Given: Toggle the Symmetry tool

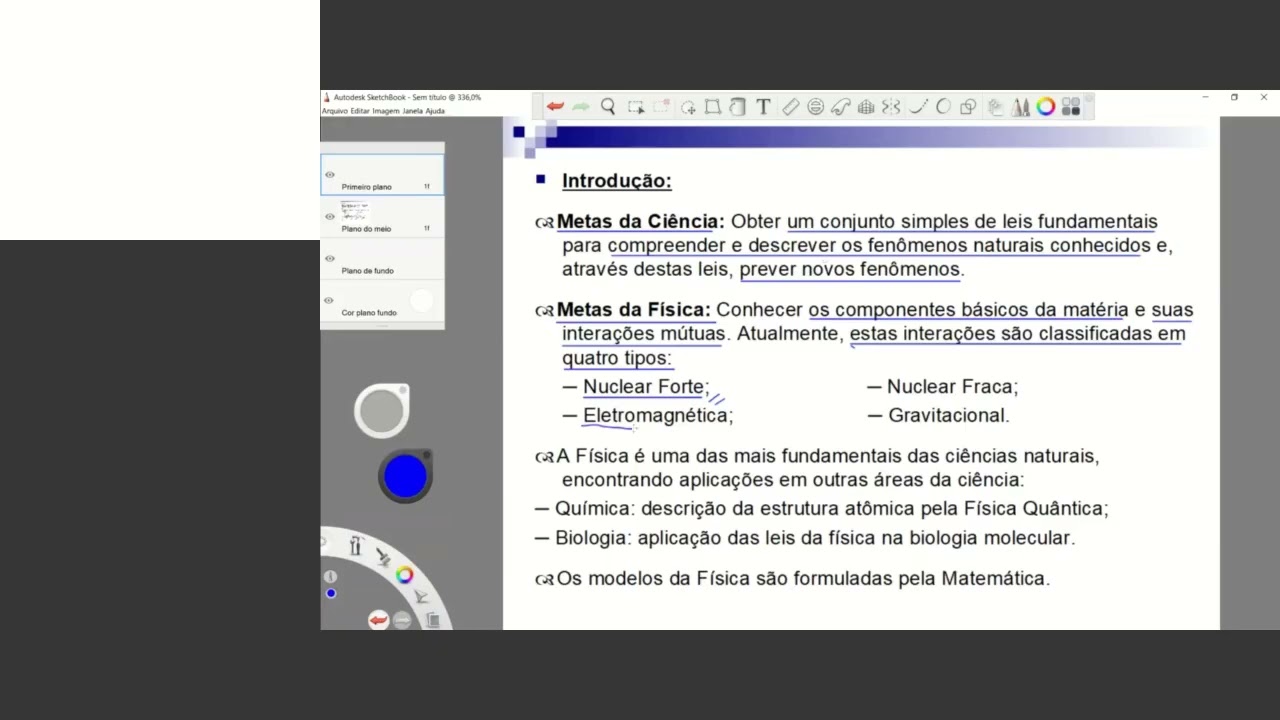Looking at the screenshot, I should point(891,107).
